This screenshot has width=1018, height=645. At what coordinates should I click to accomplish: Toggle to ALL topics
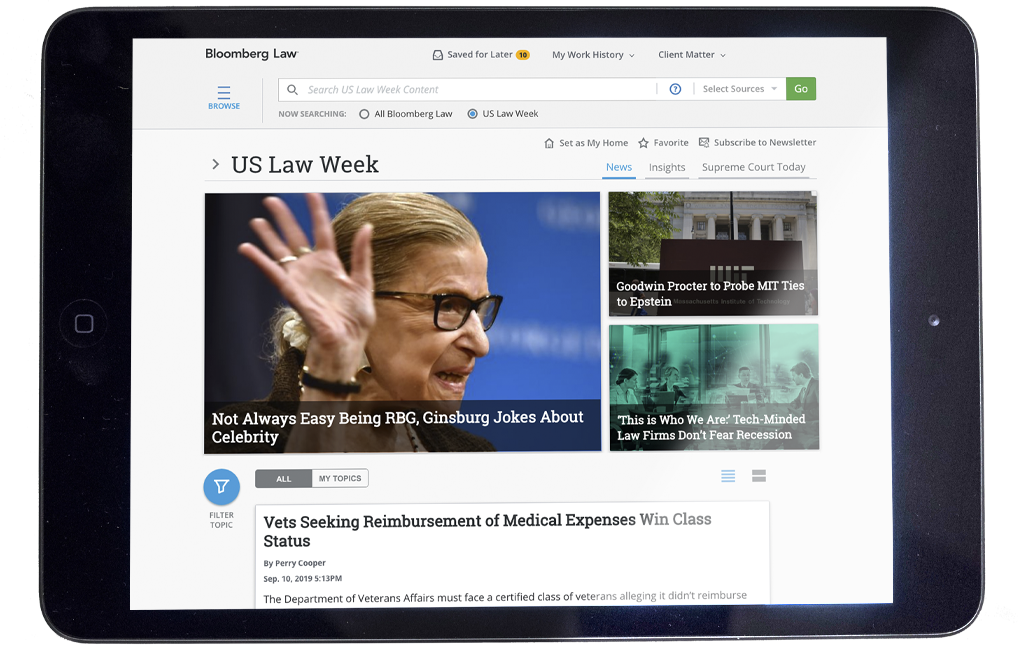click(x=284, y=479)
